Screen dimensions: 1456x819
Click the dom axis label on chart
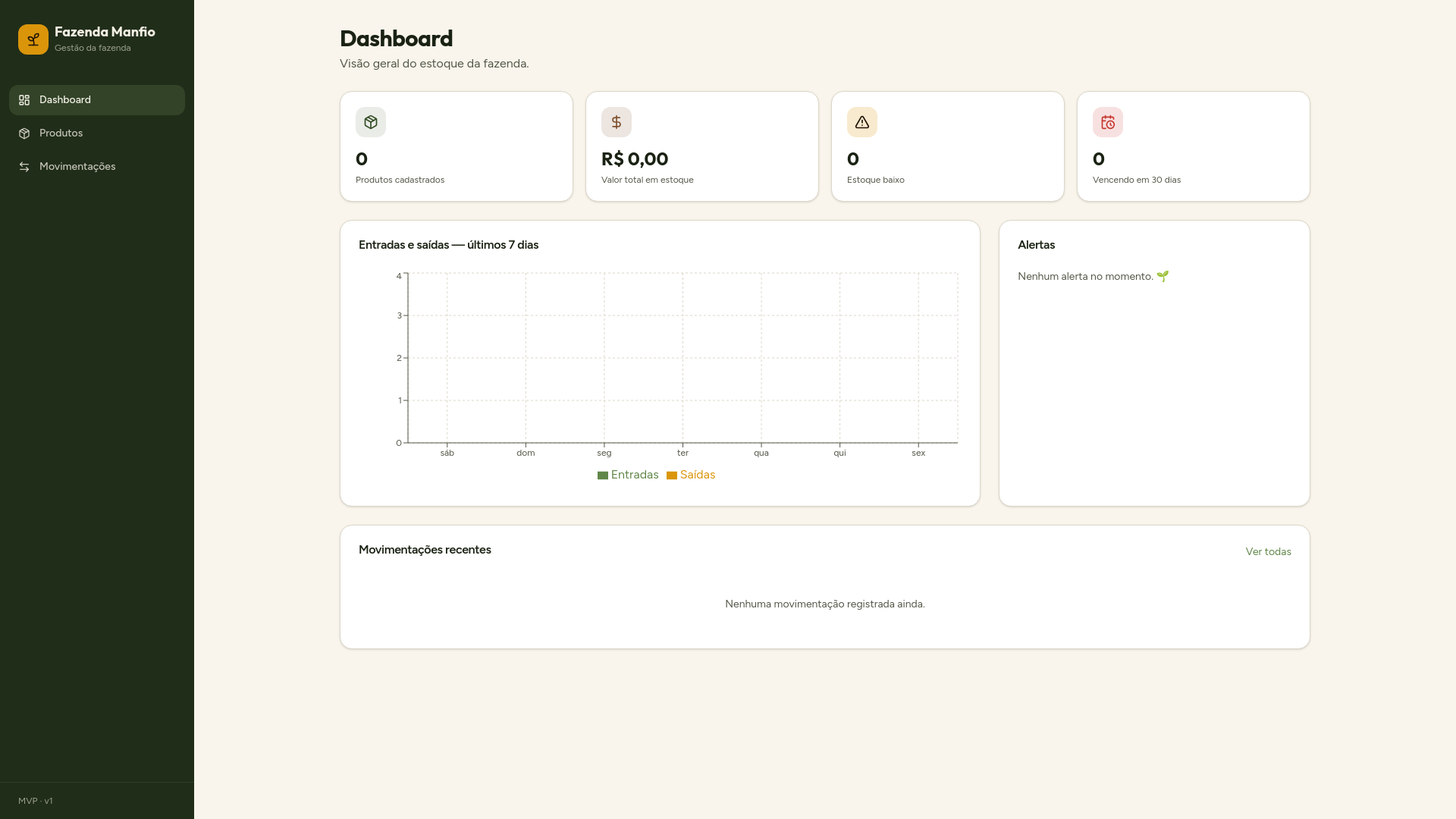(x=526, y=453)
